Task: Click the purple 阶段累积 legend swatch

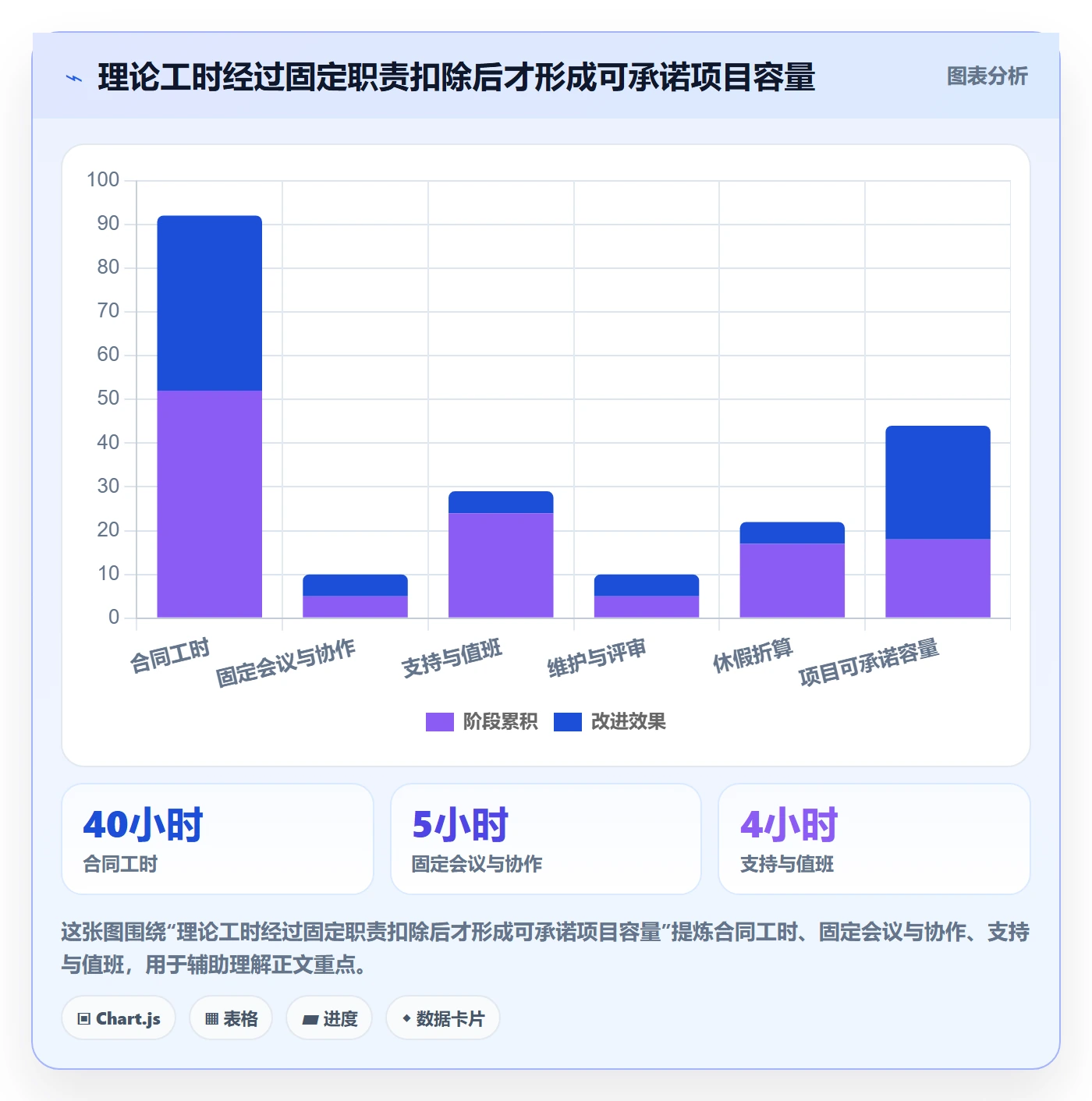Action: 439,722
